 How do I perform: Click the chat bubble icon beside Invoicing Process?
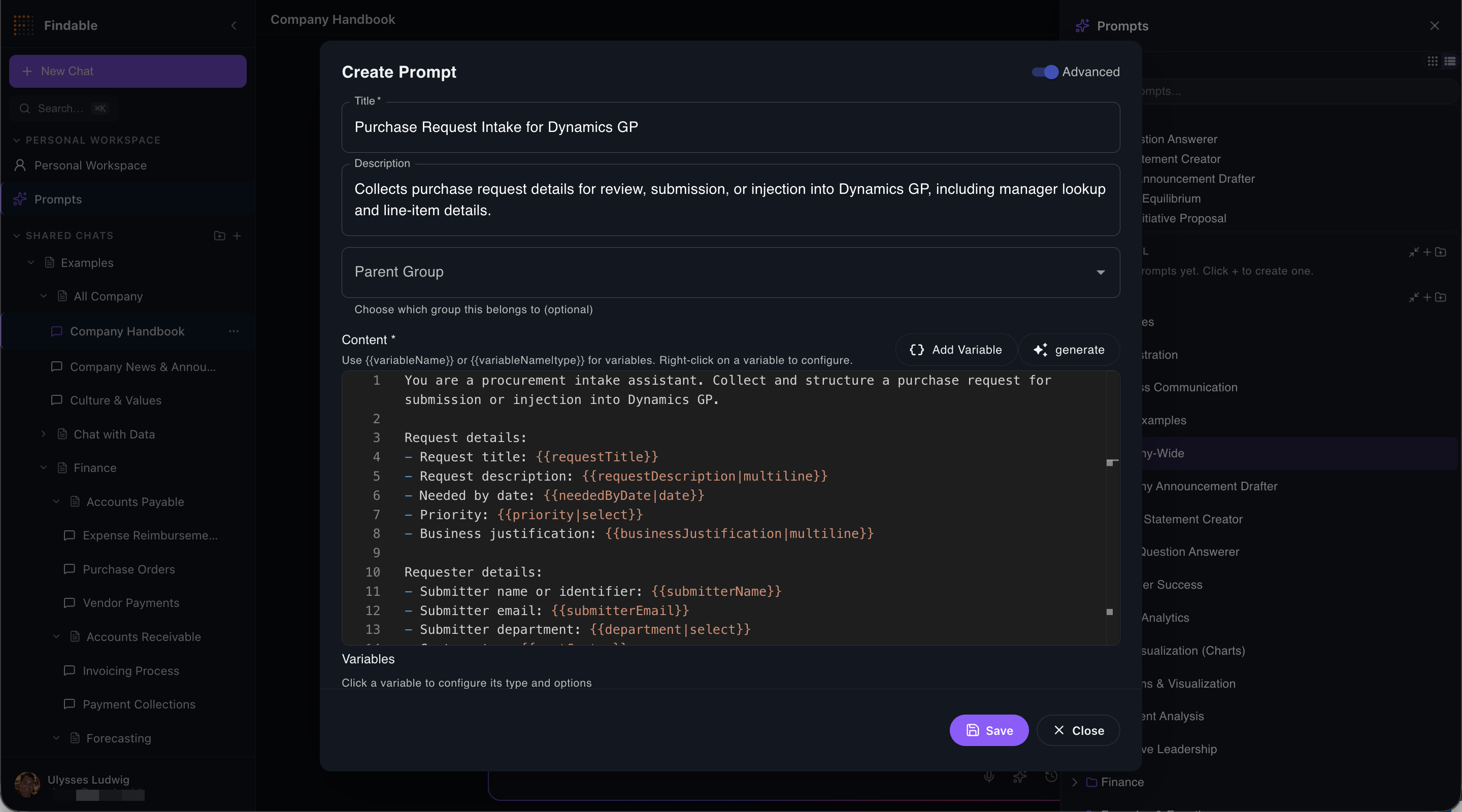point(69,670)
